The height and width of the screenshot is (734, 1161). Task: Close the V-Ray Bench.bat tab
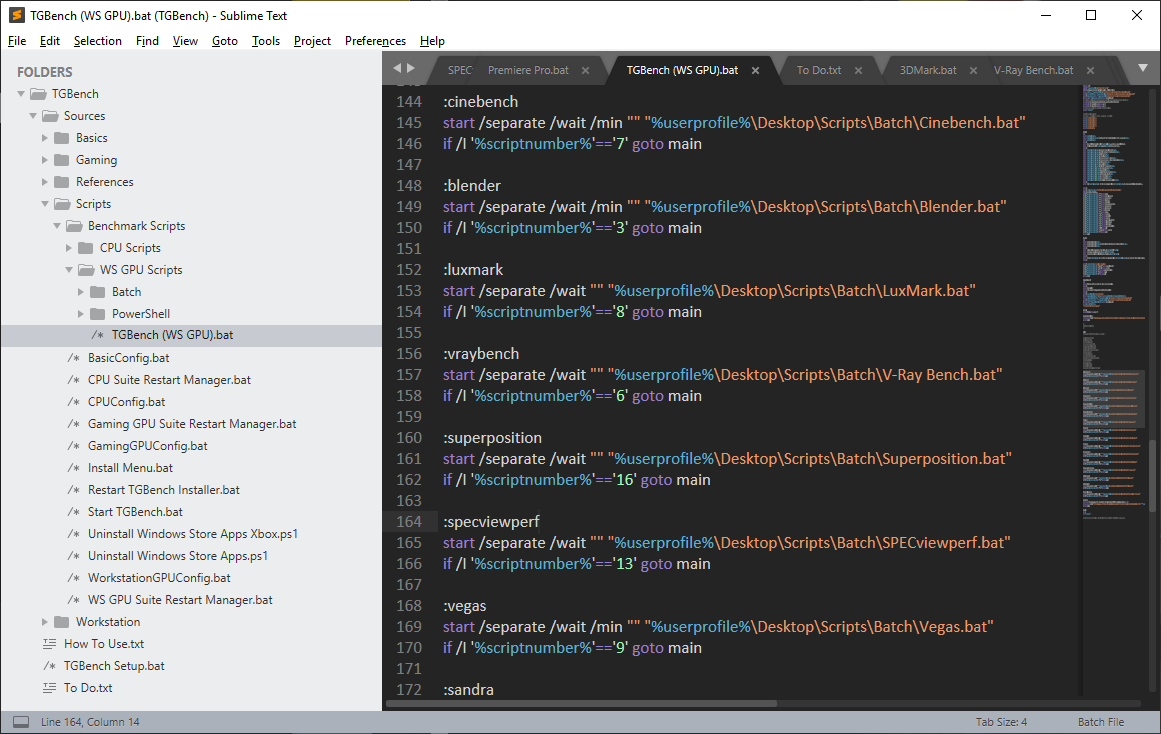coord(1090,70)
